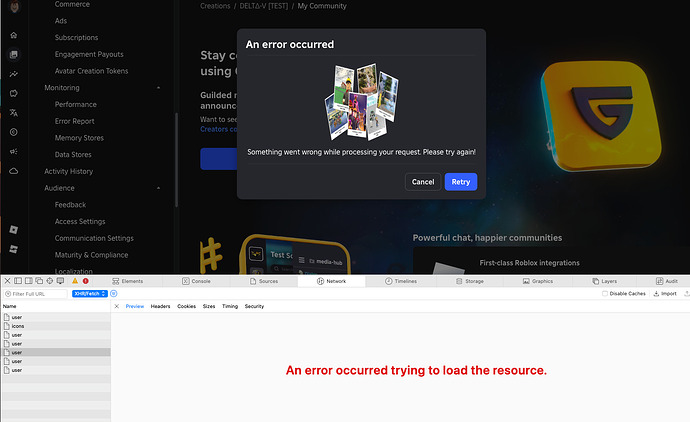Click Retry in the error dialog
Image resolution: width=690 pixels, height=422 pixels.
(461, 182)
